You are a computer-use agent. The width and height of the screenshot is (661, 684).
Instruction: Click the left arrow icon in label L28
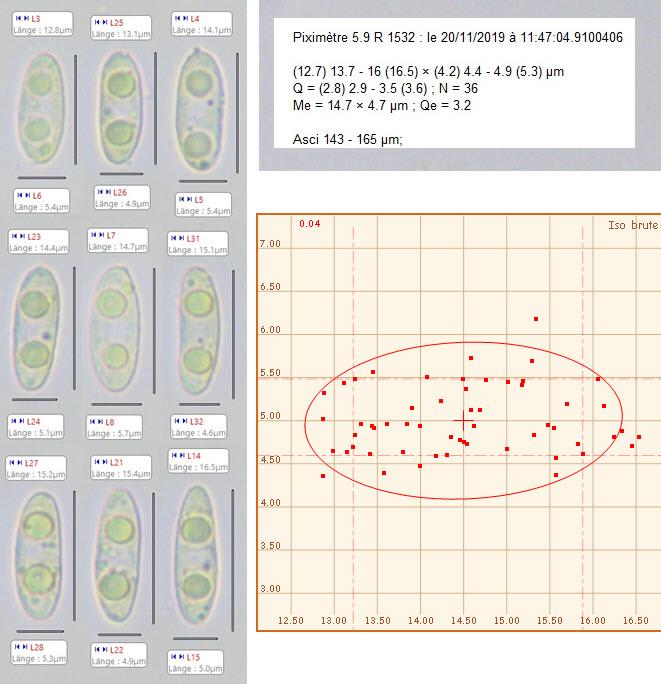(x=17, y=647)
